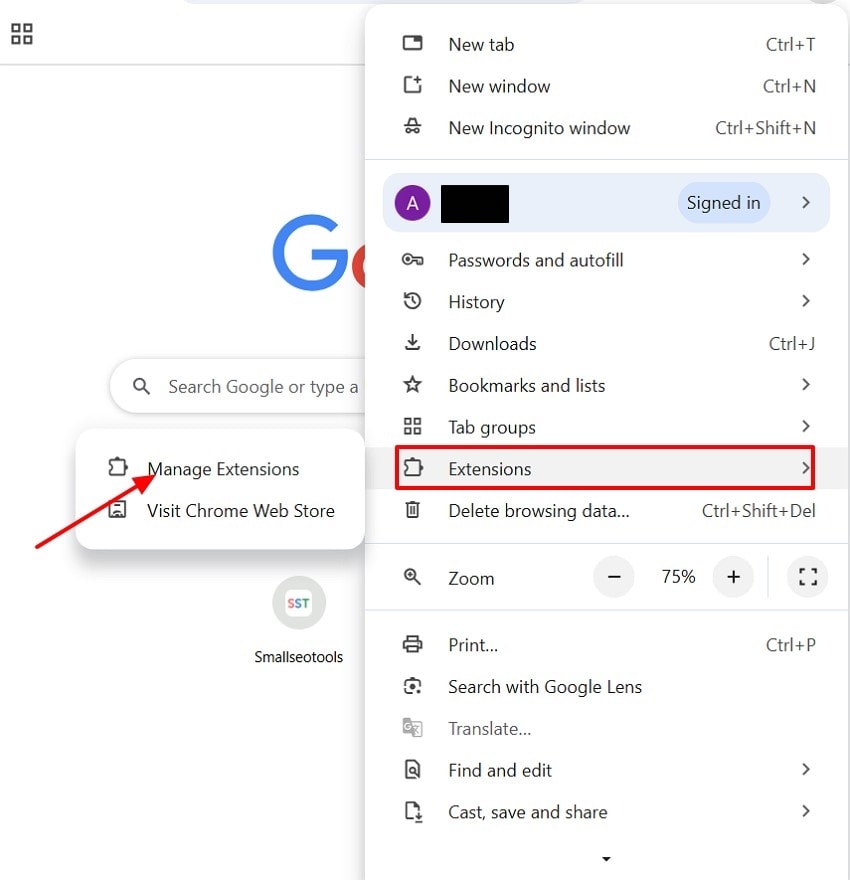Click the purple profile avatar A
The height and width of the screenshot is (880, 850).
[x=412, y=203]
